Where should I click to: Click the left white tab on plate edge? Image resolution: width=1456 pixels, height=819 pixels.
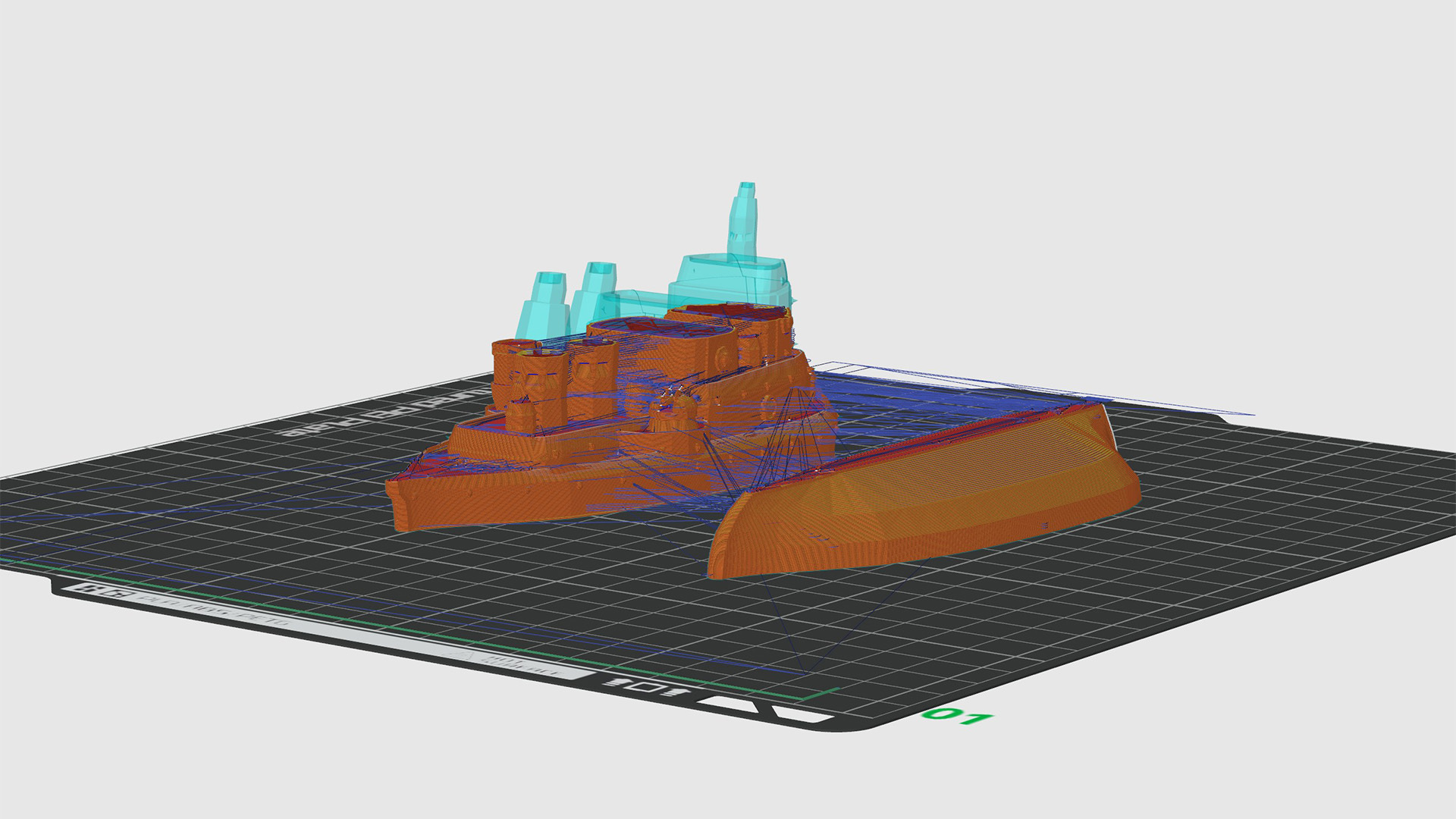(726, 704)
